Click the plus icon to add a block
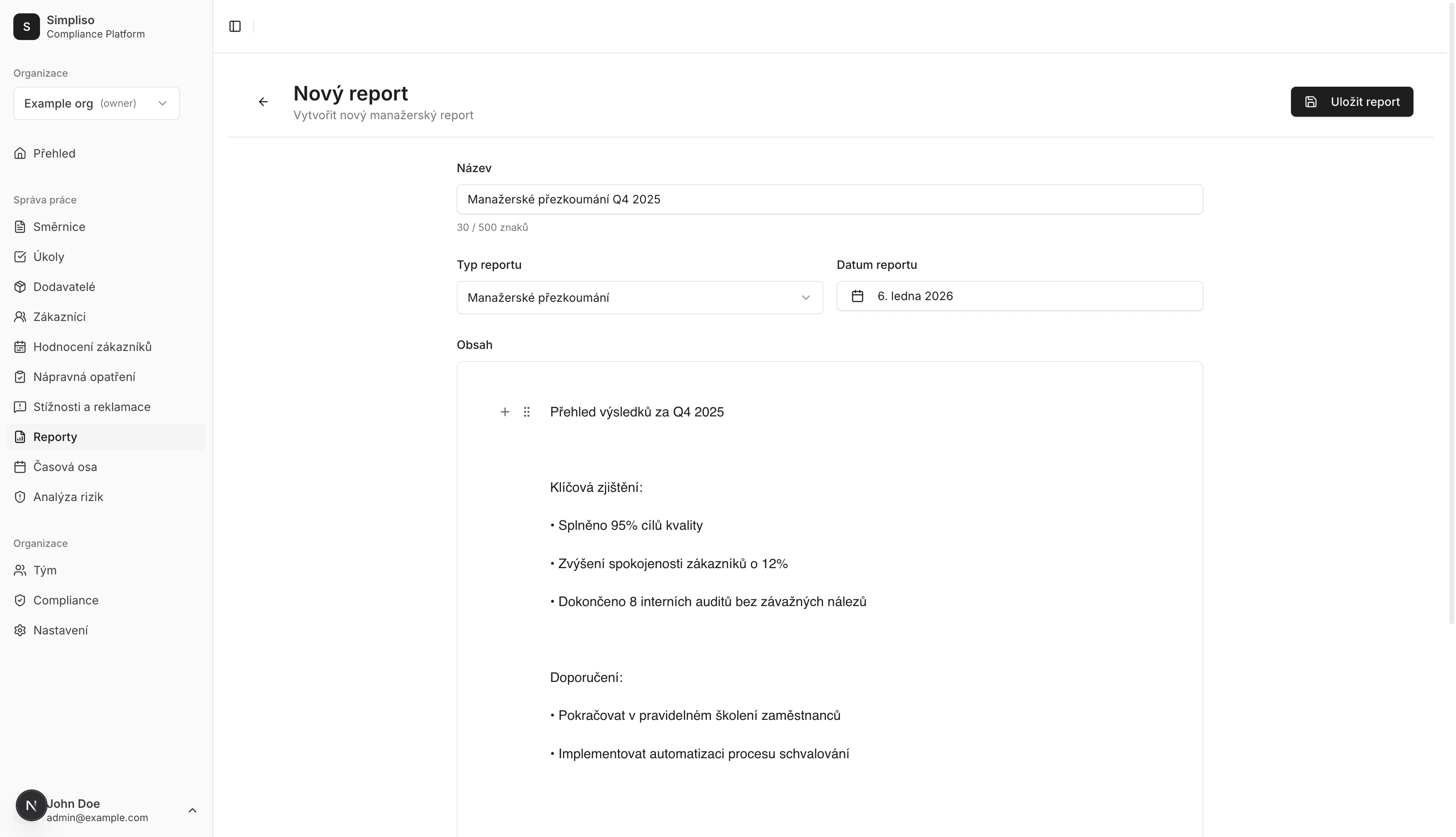The height and width of the screenshot is (837, 1456). pyautogui.click(x=505, y=411)
